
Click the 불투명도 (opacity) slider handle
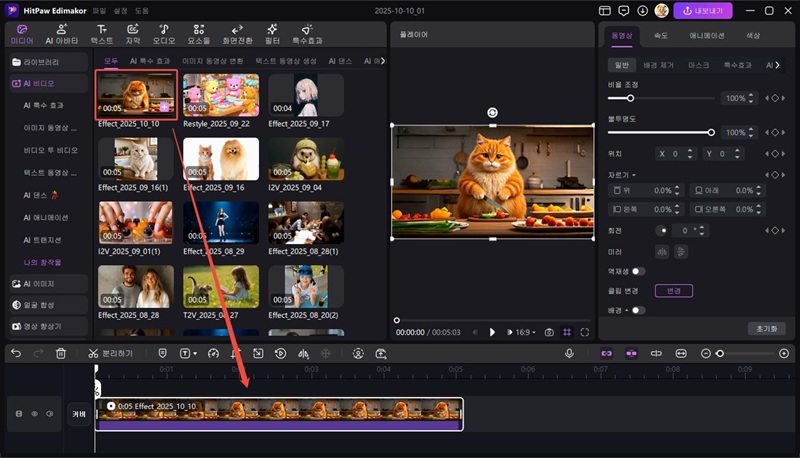[711, 132]
